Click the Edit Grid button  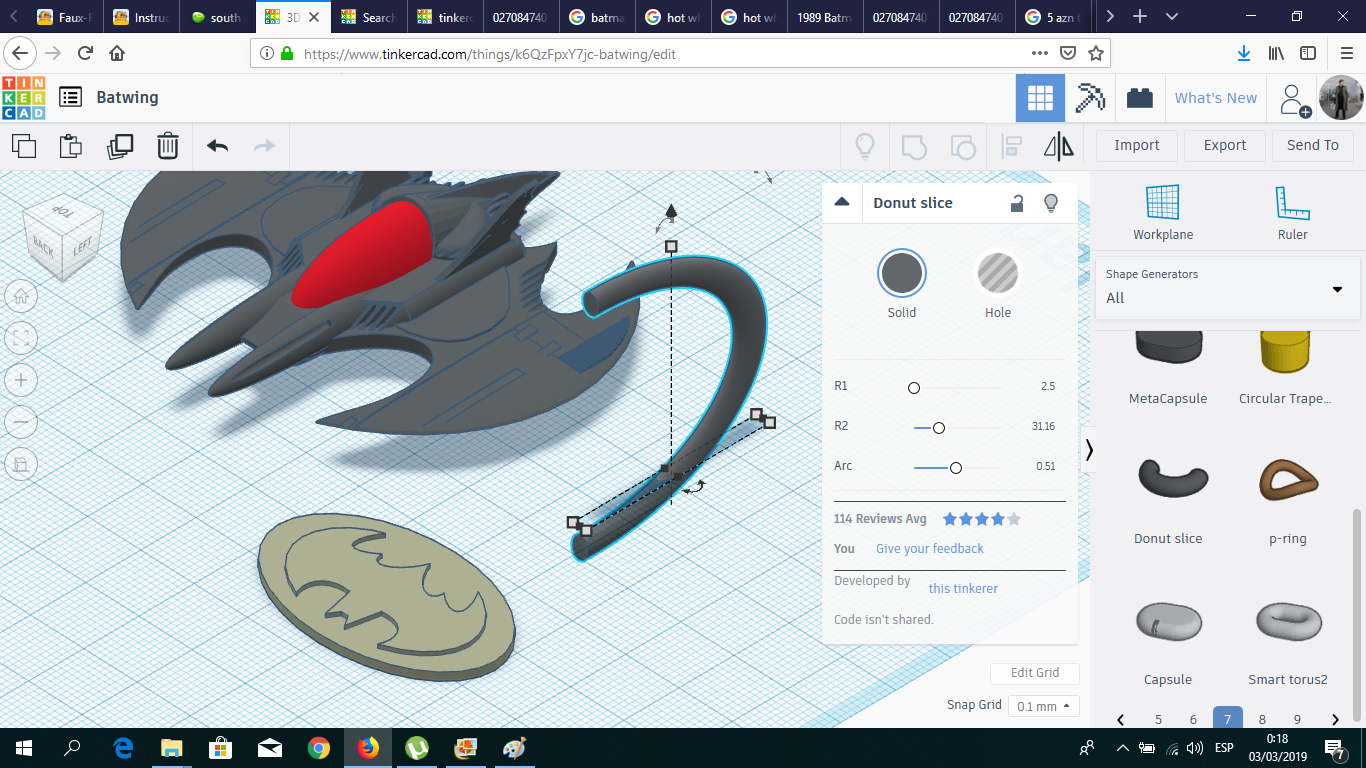[1035, 673]
